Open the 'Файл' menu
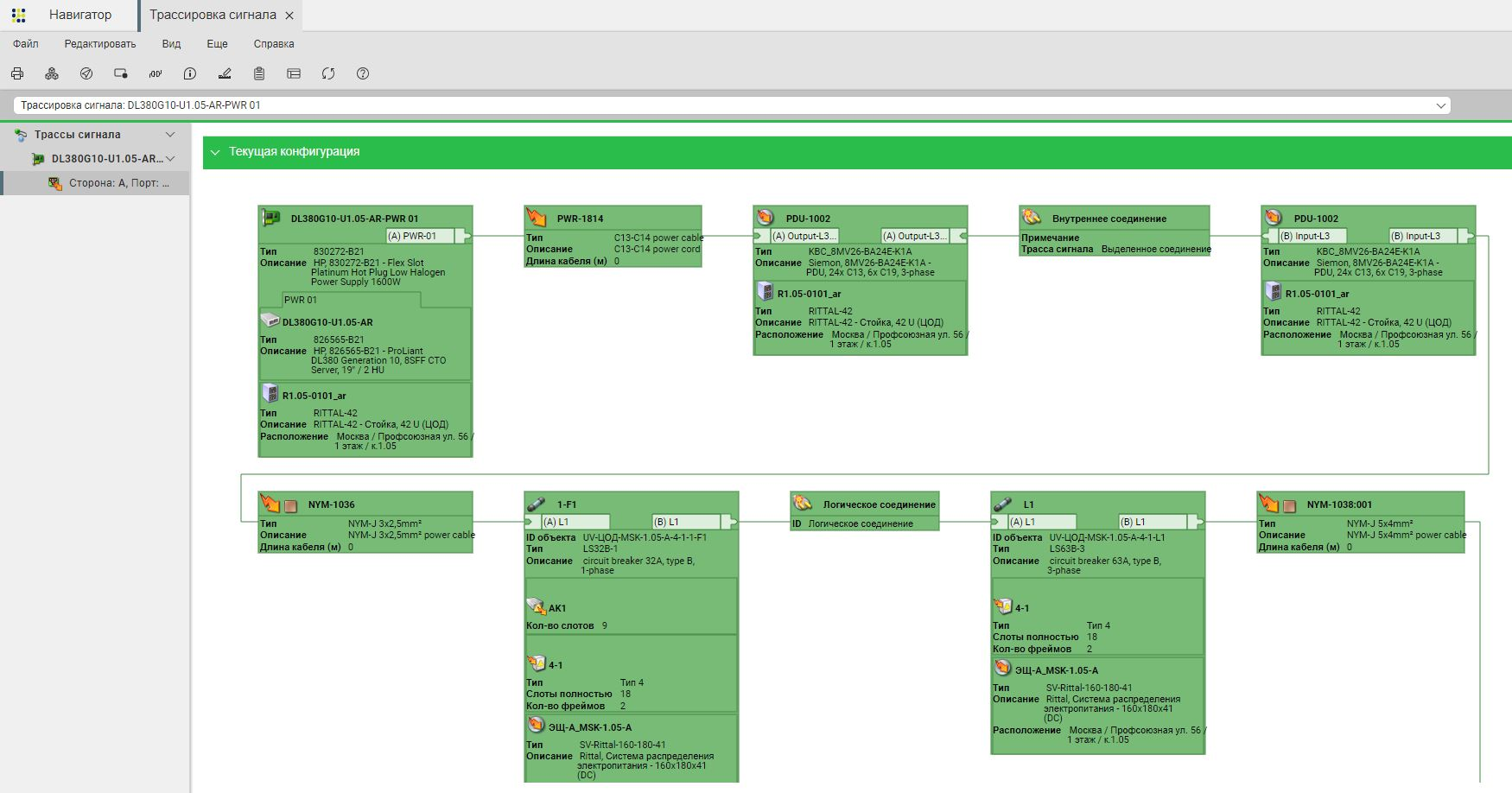This screenshot has width=1512, height=793. click(x=26, y=44)
